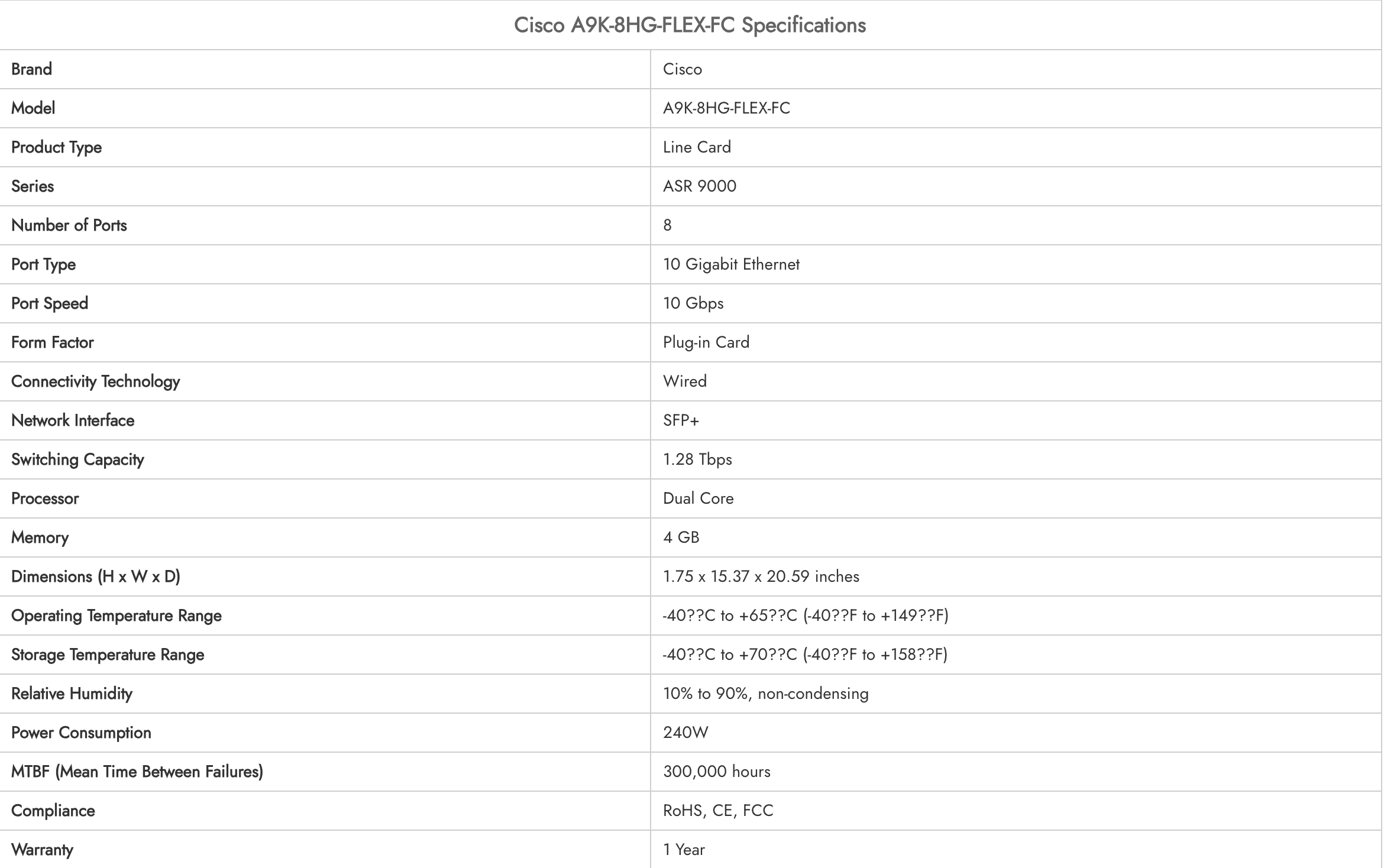1384x868 pixels.
Task: Click the 10 Gigabit Ethernet value
Action: click(x=731, y=264)
